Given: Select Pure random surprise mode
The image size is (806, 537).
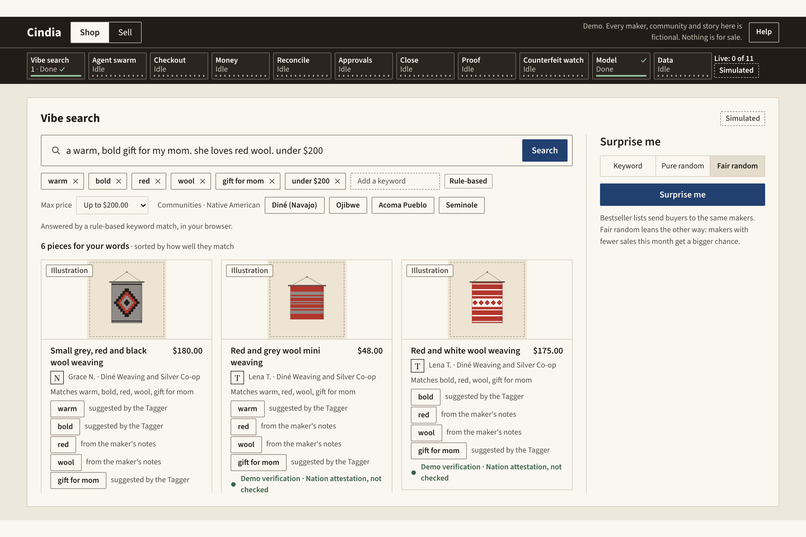Looking at the screenshot, I should pos(683,166).
